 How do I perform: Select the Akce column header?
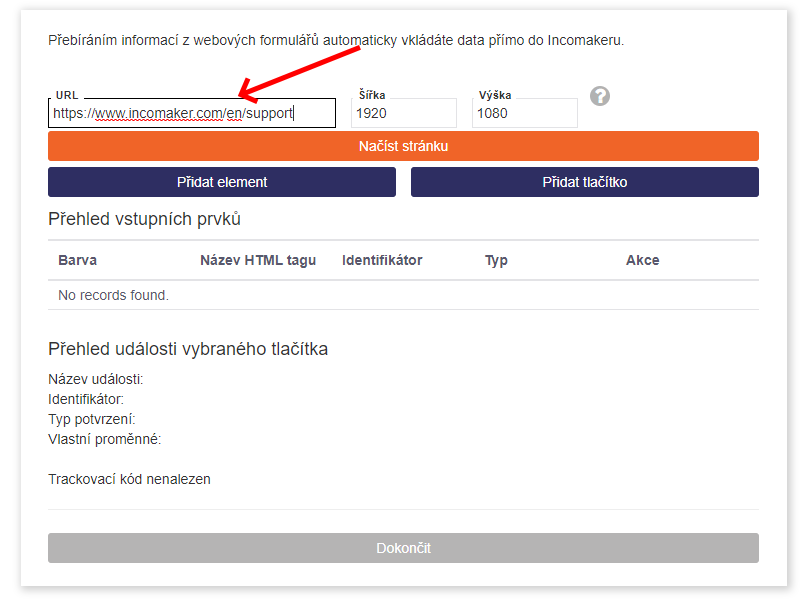coord(643,260)
